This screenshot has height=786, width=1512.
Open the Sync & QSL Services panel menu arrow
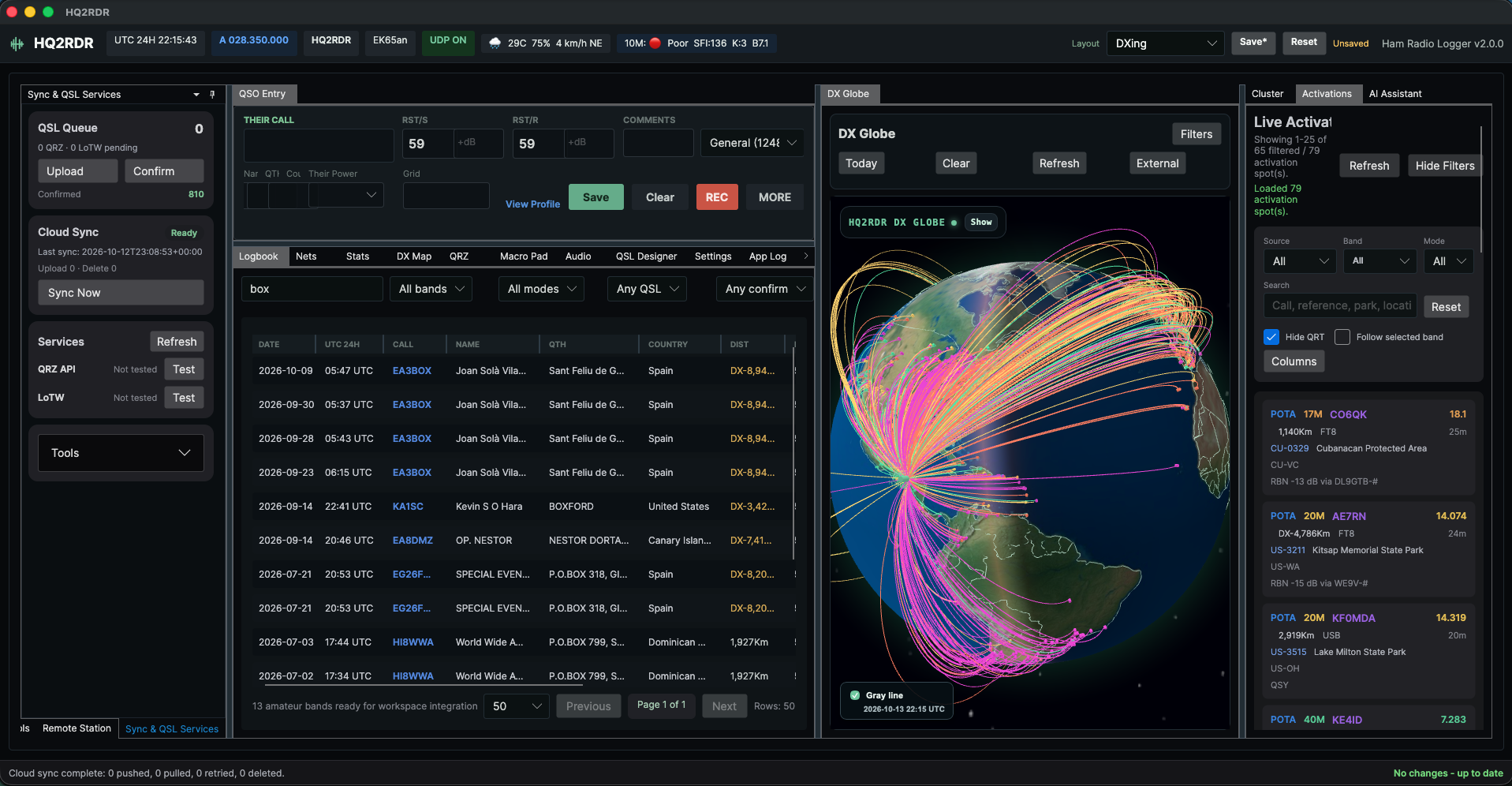[196, 94]
